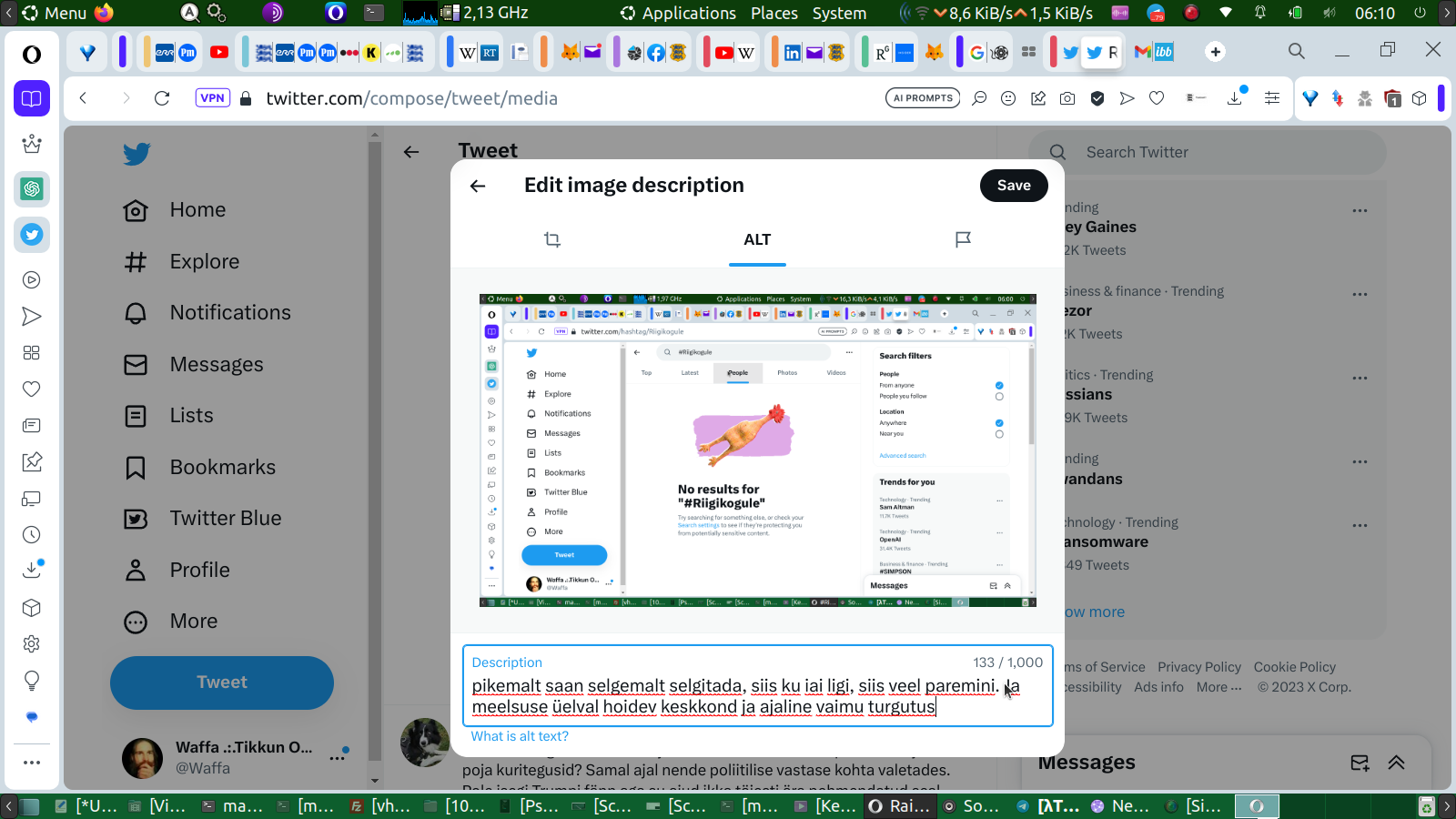Open the Cookie Policy link
Screen dimensions: 1456x819
(1295, 667)
